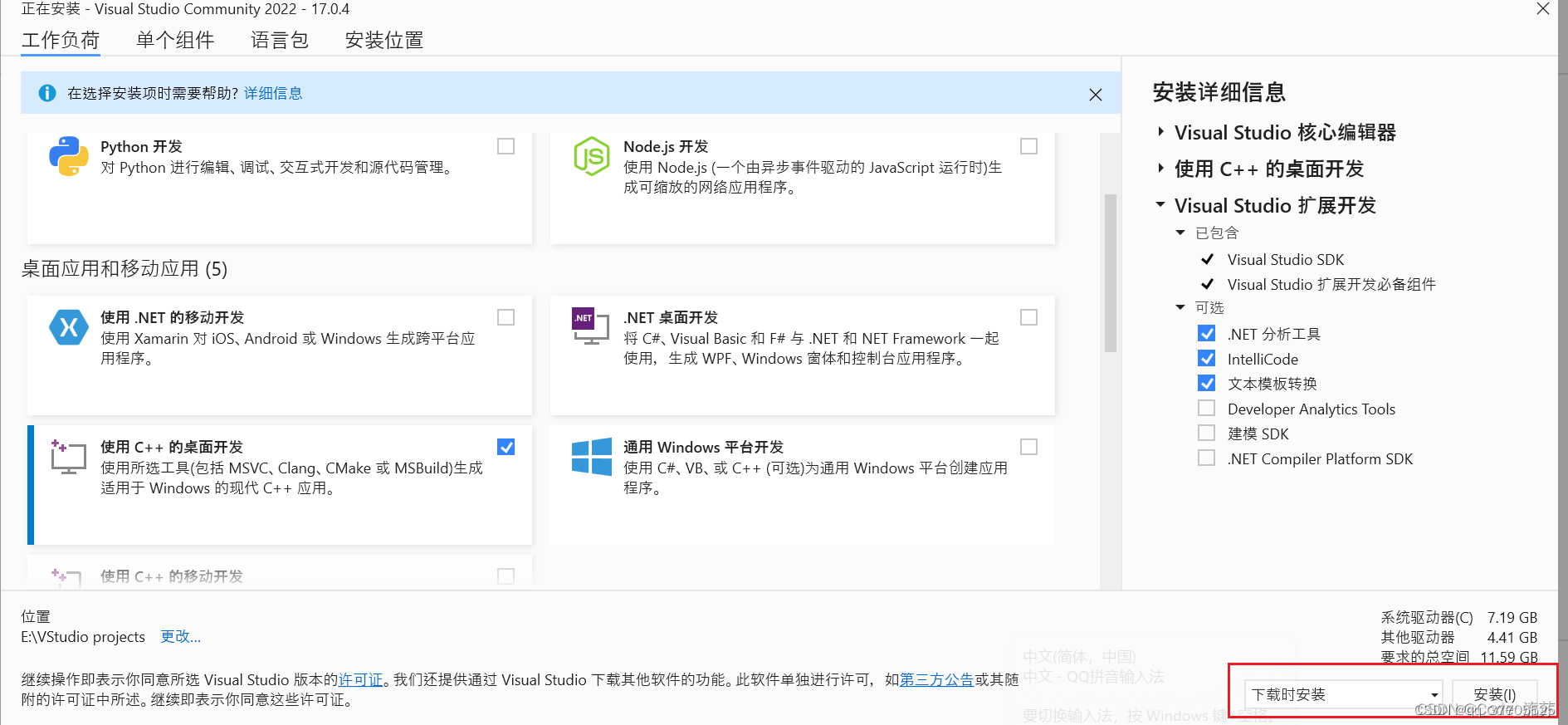Select Visual Studio 扩展开发必备组件 item
Image resolution: width=1568 pixels, height=725 pixels.
click(1331, 285)
